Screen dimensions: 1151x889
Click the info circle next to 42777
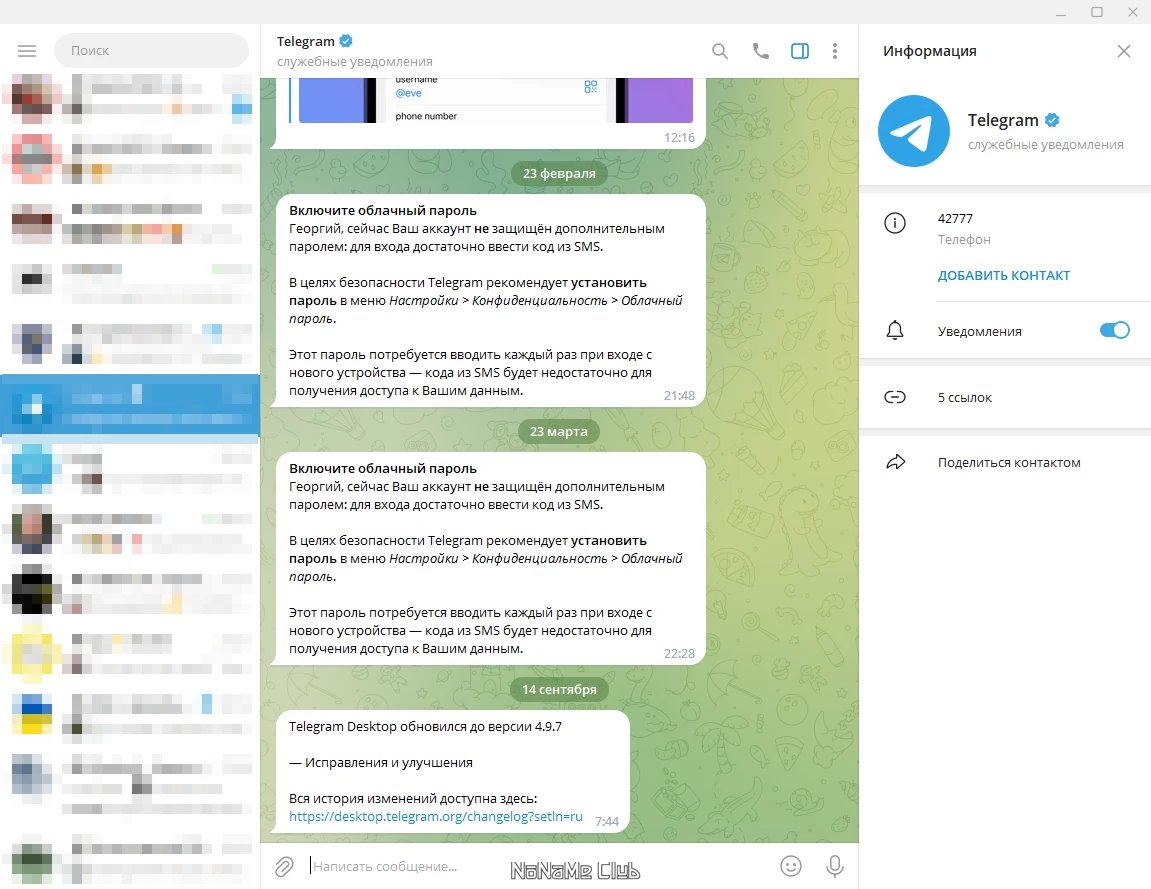coord(895,223)
